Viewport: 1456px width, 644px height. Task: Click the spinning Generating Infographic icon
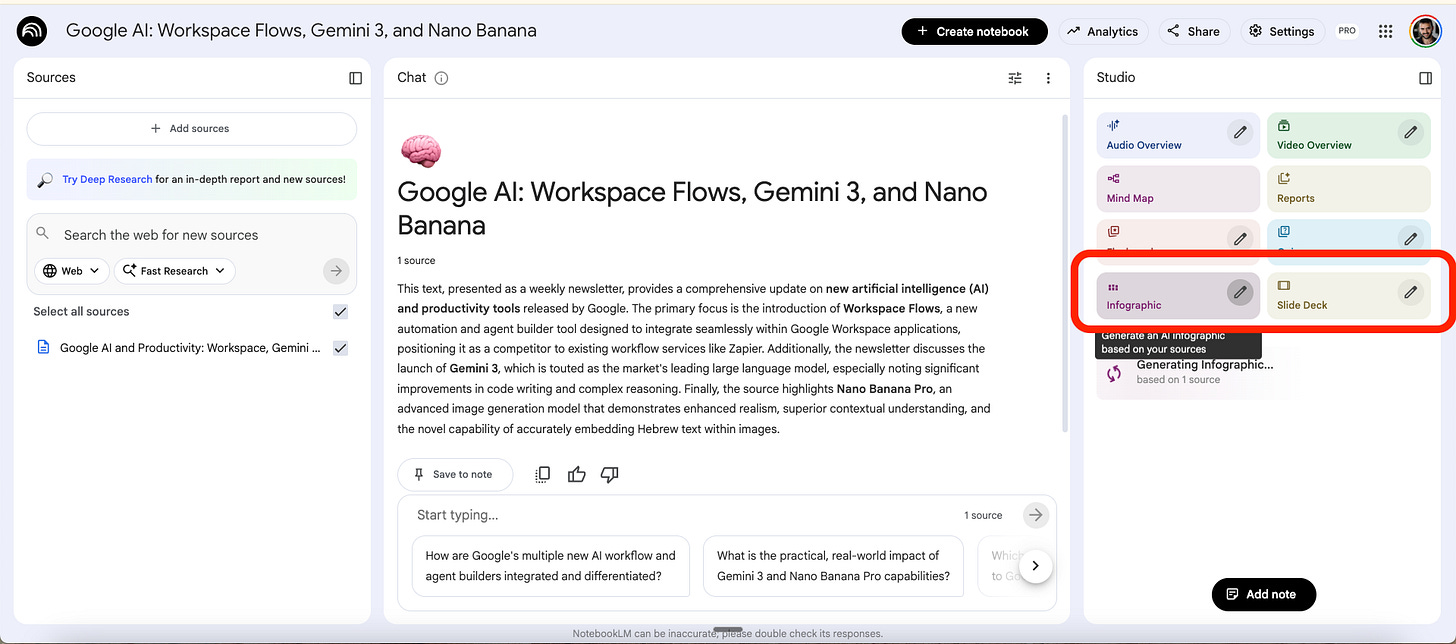pyautogui.click(x=1114, y=374)
